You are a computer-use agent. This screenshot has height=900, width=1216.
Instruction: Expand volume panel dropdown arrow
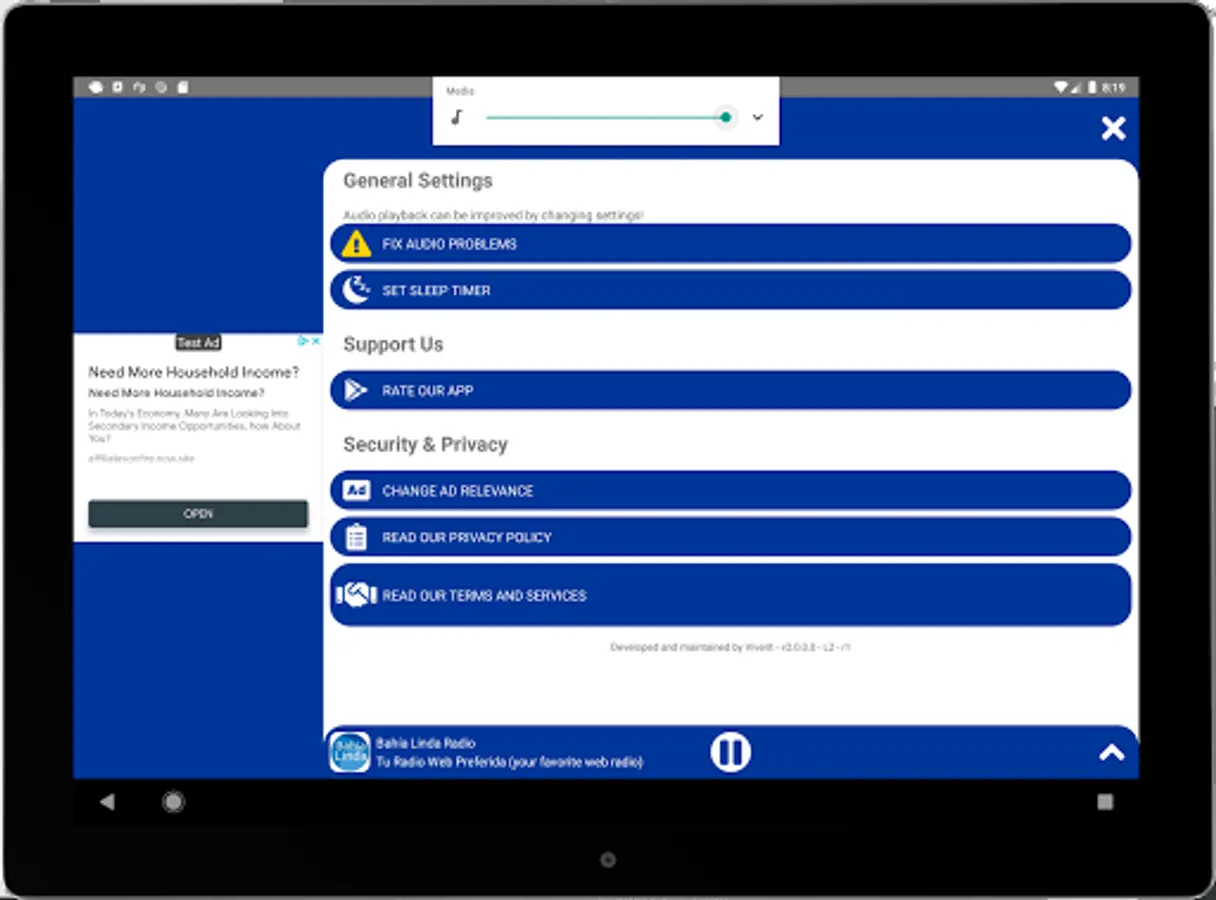click(758, 117)
